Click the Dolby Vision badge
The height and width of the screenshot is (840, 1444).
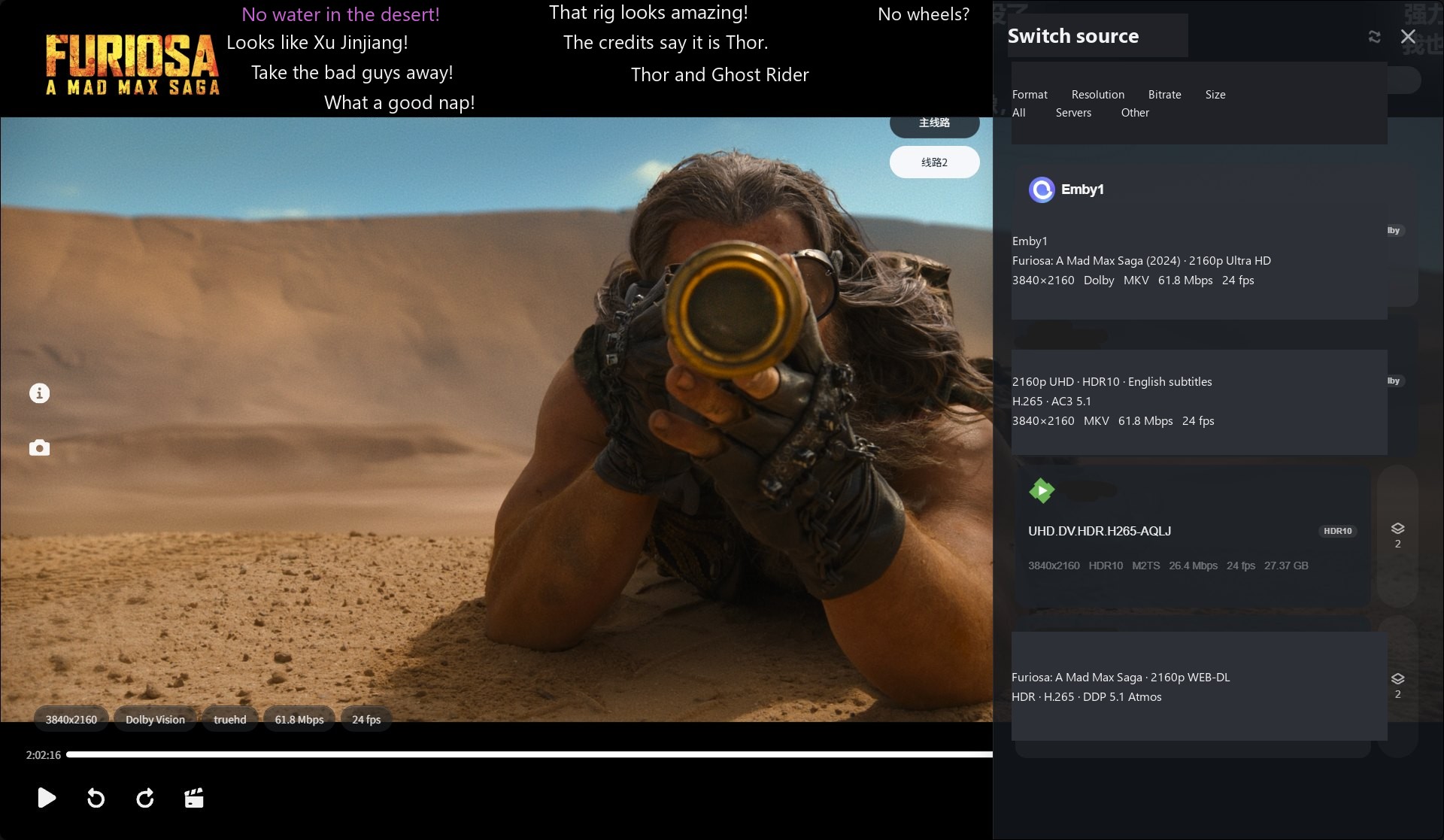pos(155,720)
